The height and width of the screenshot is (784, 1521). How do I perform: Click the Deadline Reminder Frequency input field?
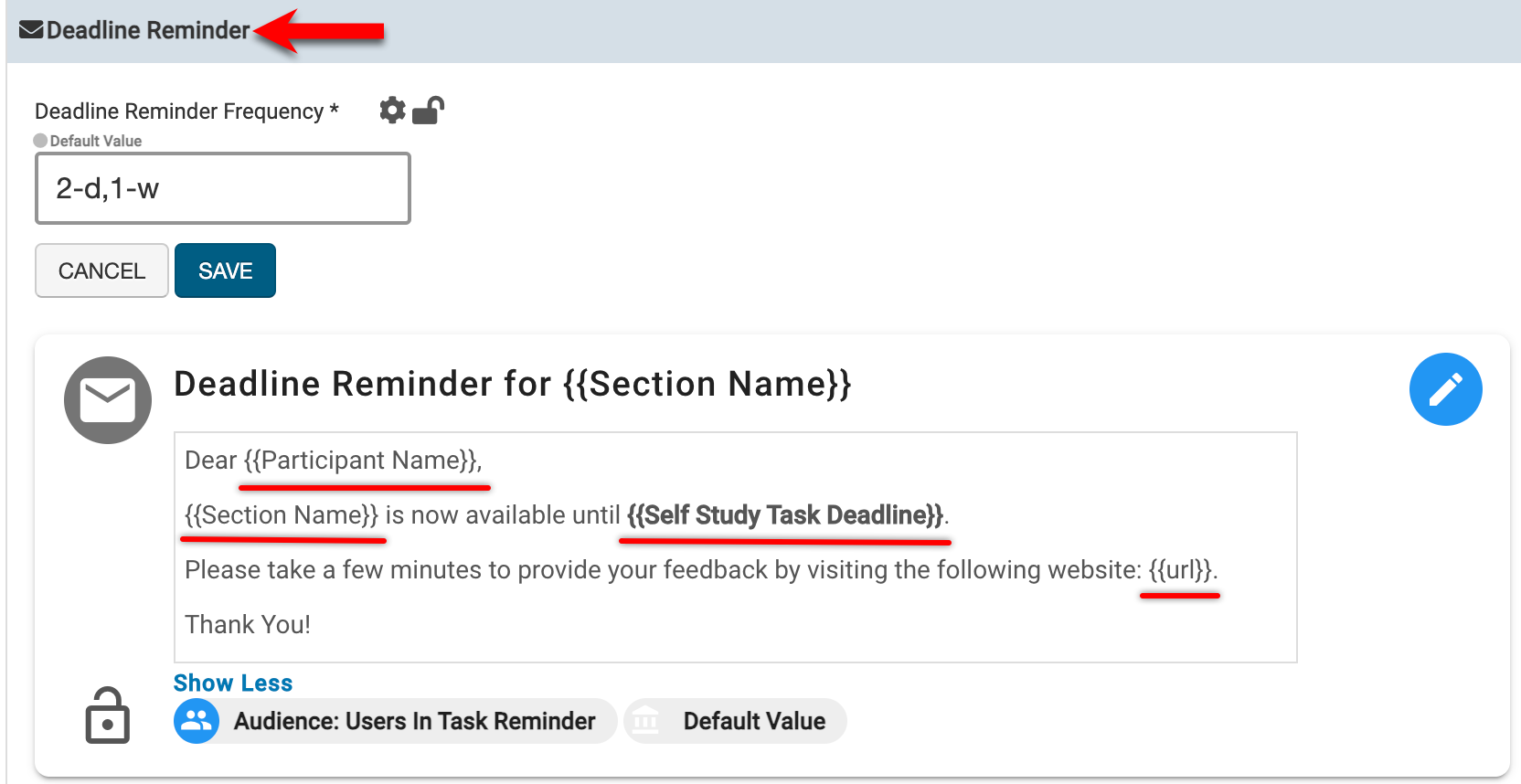(x=222, y=188)
